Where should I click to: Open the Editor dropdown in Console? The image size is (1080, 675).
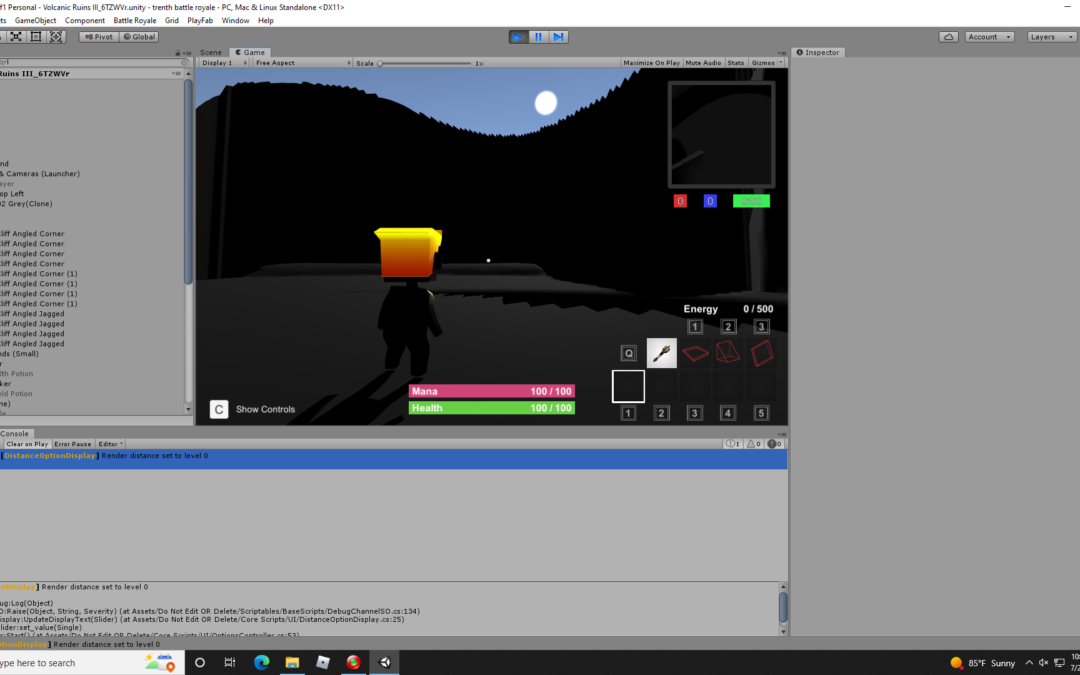point(110,444)
